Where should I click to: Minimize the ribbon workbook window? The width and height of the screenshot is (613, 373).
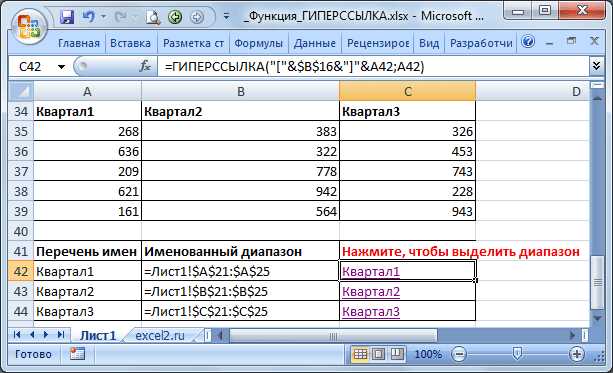click(549, 42)
